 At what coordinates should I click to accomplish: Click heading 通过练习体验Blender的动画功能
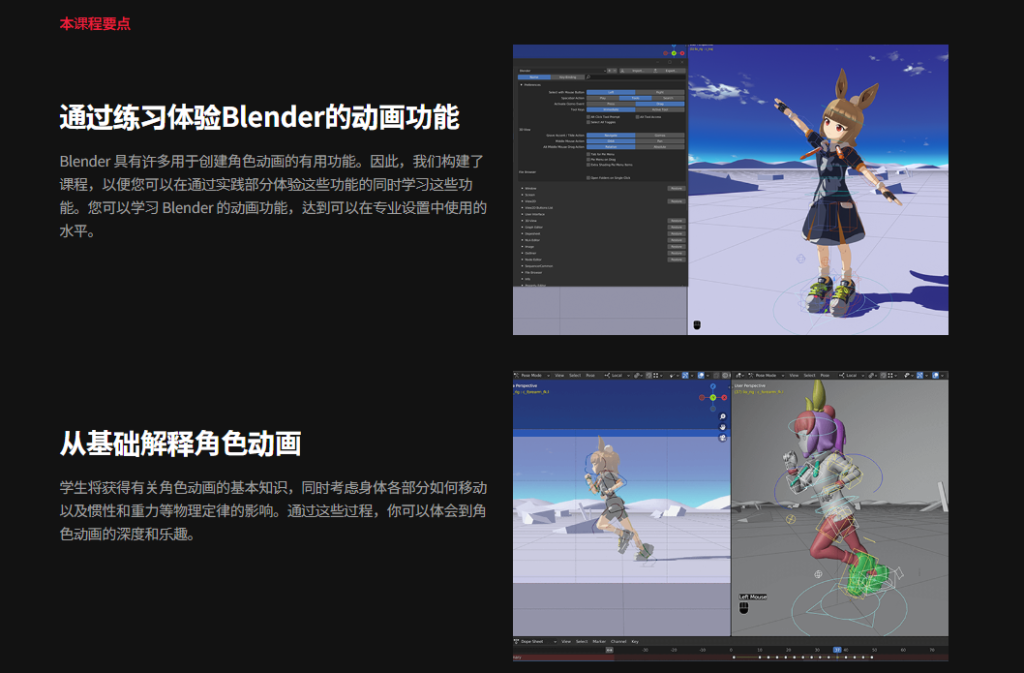259,117
